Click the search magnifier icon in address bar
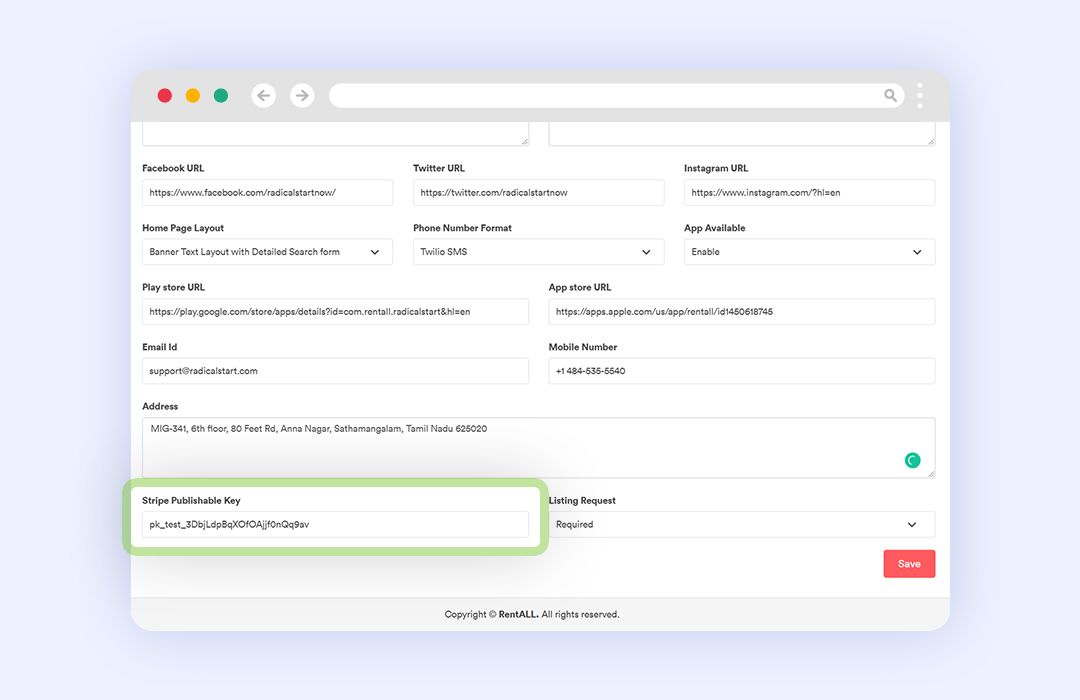This screenshot has width=1080, height=700. [x=890, y=95]
